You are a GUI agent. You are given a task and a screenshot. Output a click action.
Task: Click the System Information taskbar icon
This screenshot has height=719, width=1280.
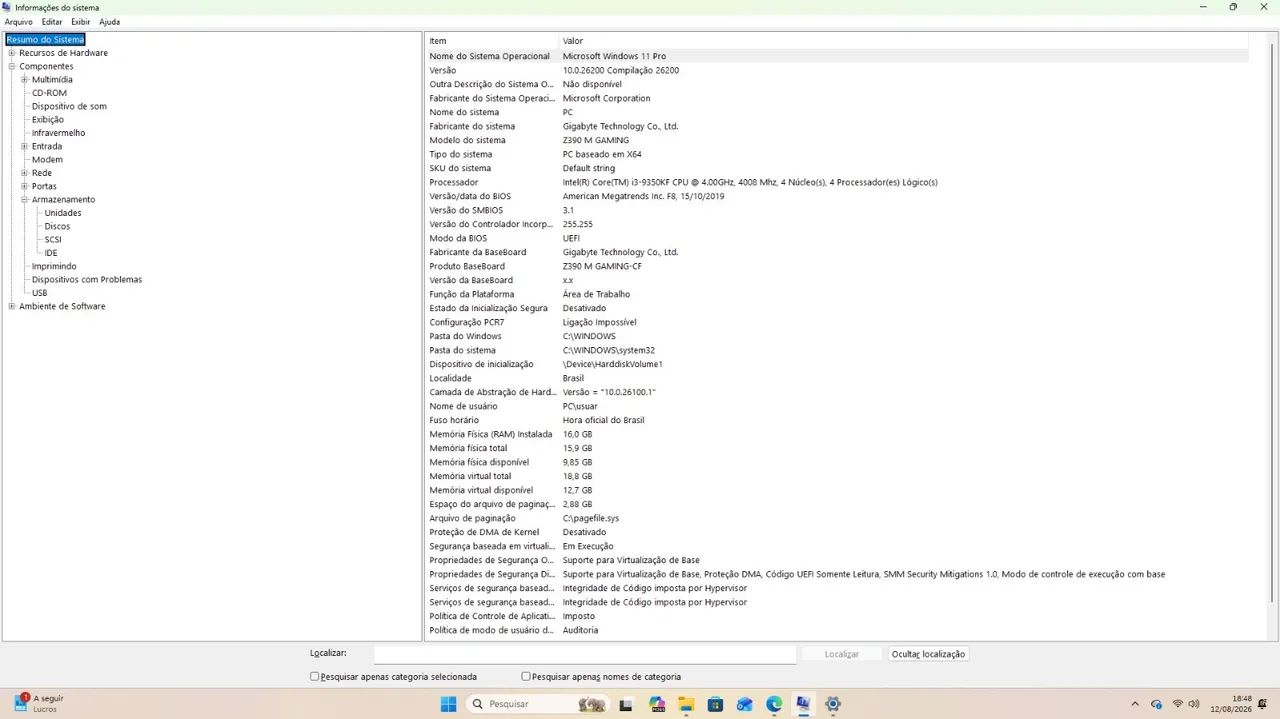tap(803, 704)
